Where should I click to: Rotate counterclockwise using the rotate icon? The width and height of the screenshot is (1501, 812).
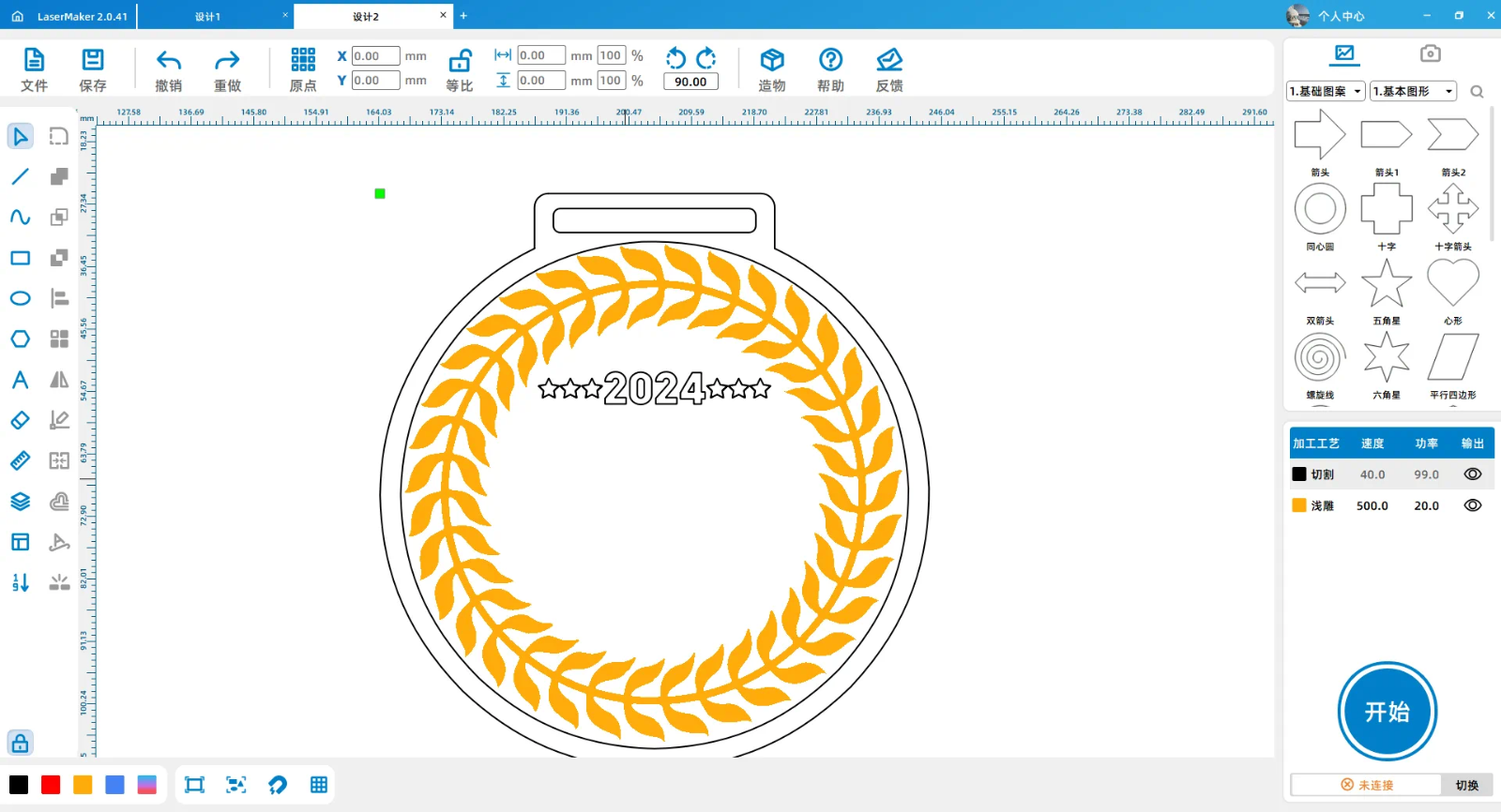pyautogui.click(x=675, y=58)
